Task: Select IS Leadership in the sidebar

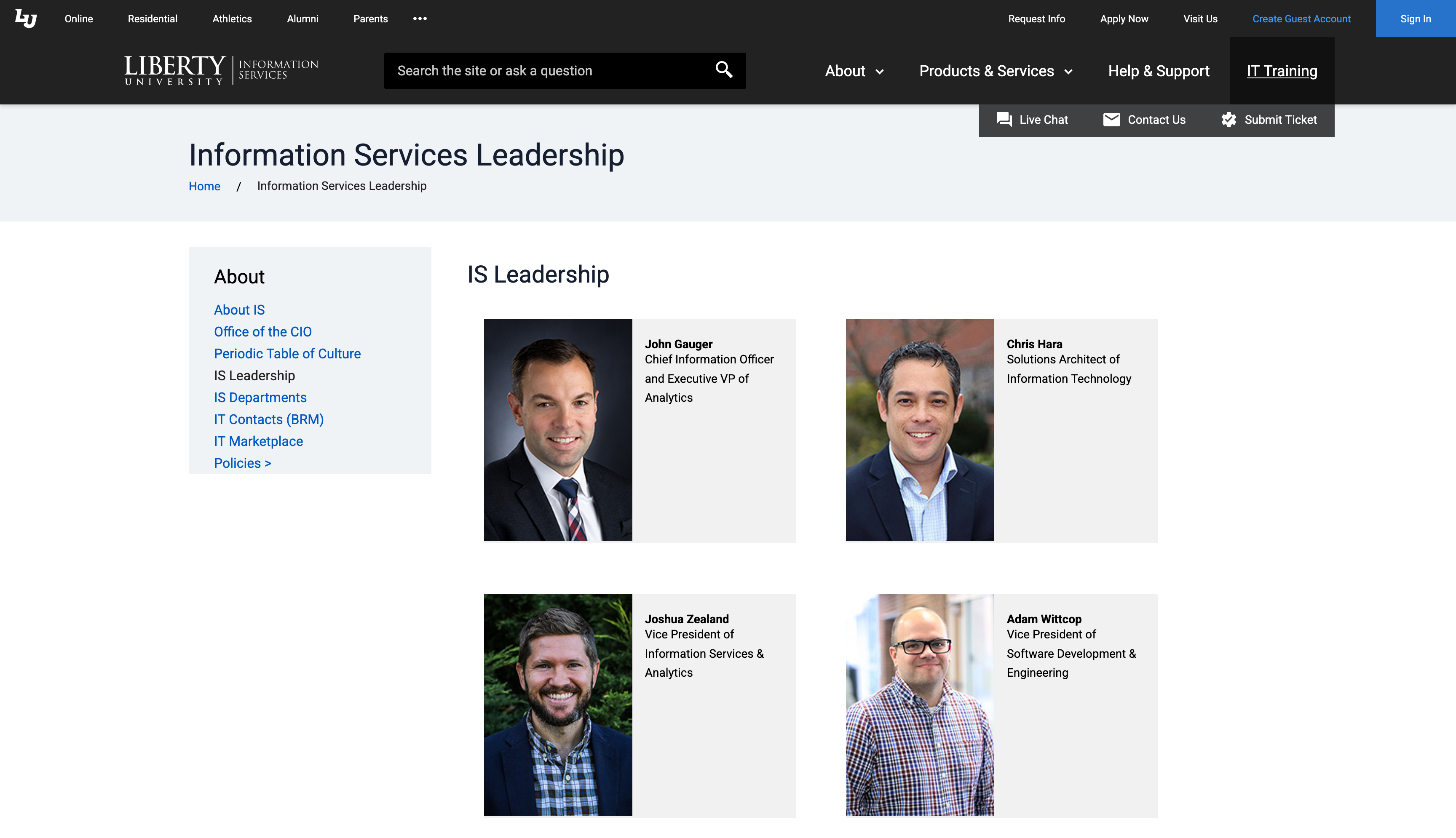Action: tap(254, 375)
